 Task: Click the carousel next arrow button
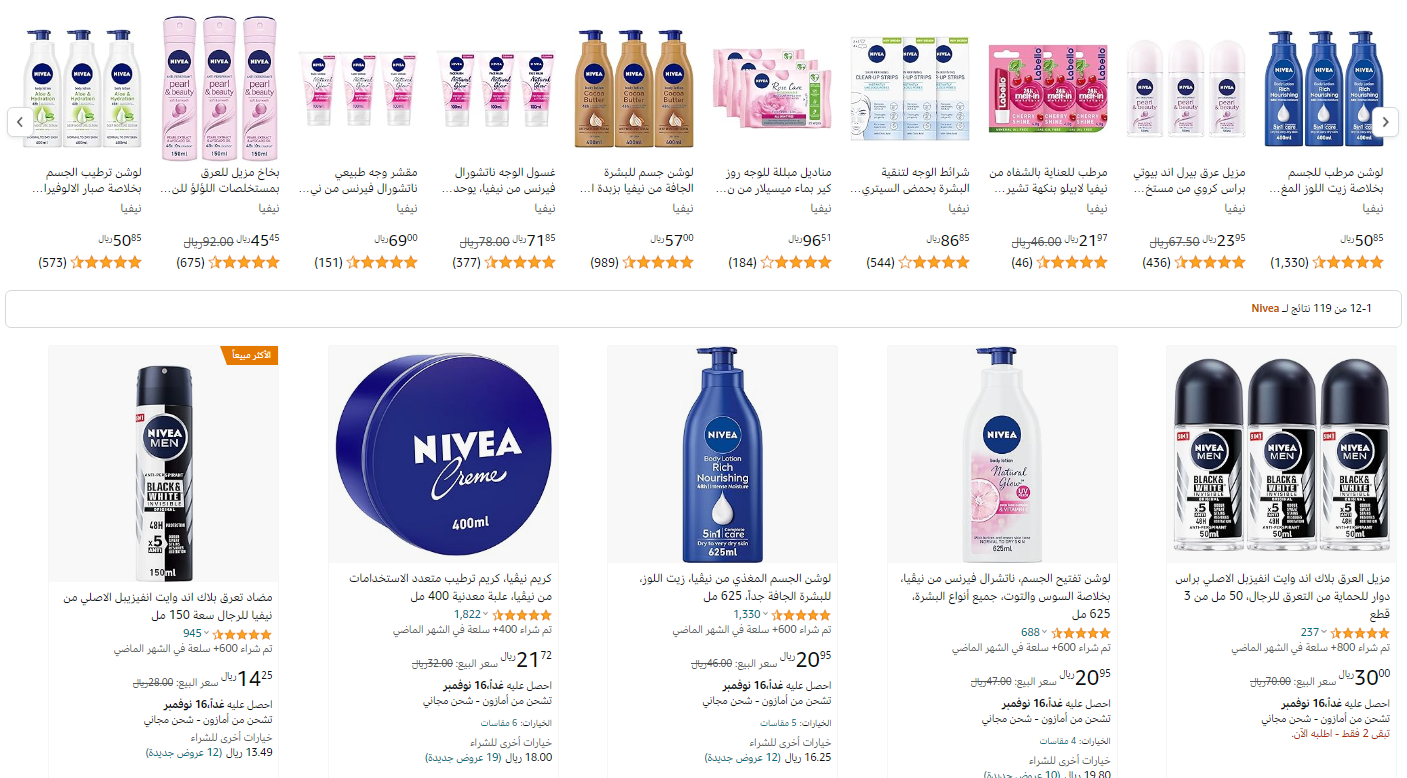(x=1385, y=122)
